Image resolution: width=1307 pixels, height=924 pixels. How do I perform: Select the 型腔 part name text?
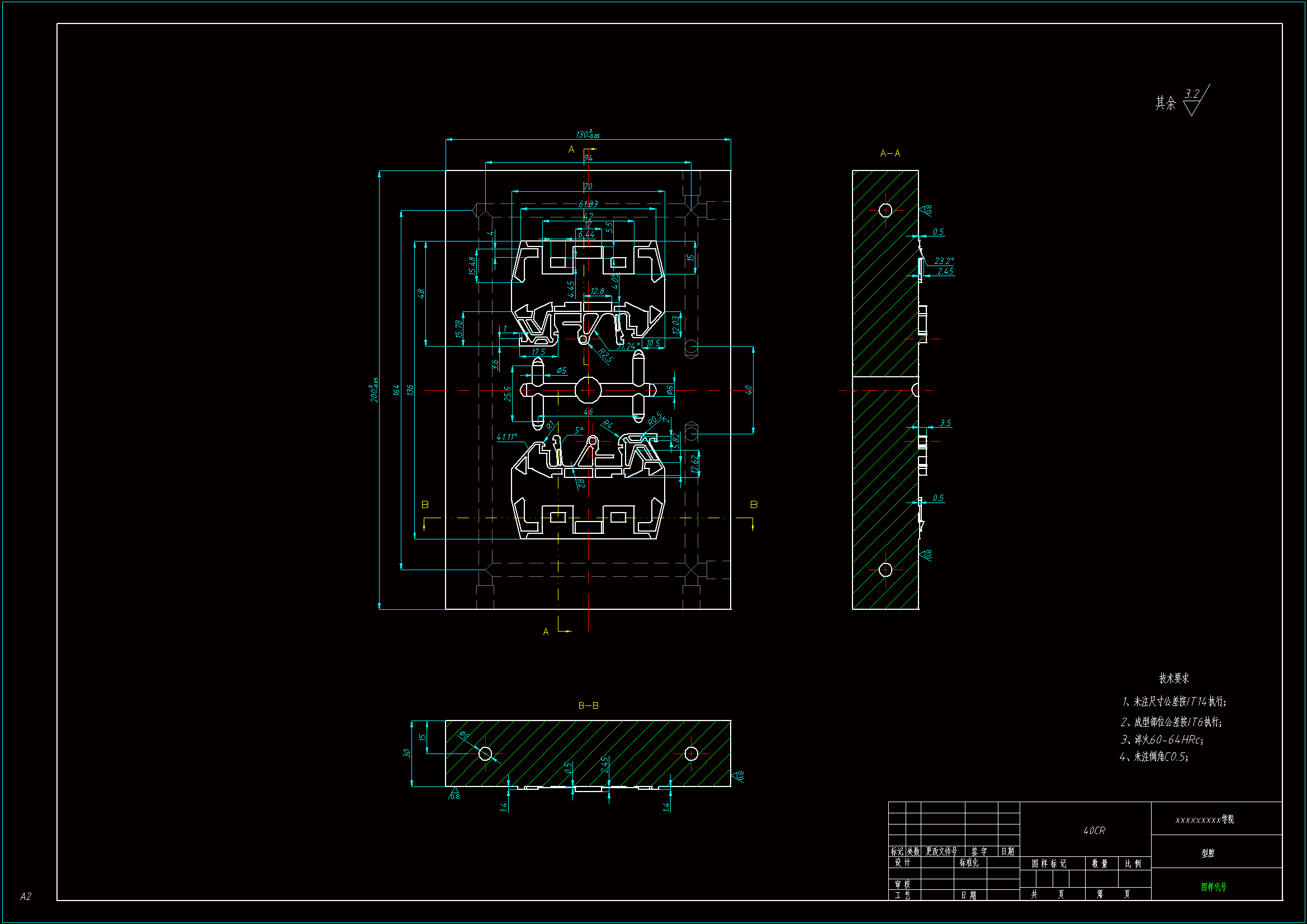pyautogui.click(x=1208, y=853)
